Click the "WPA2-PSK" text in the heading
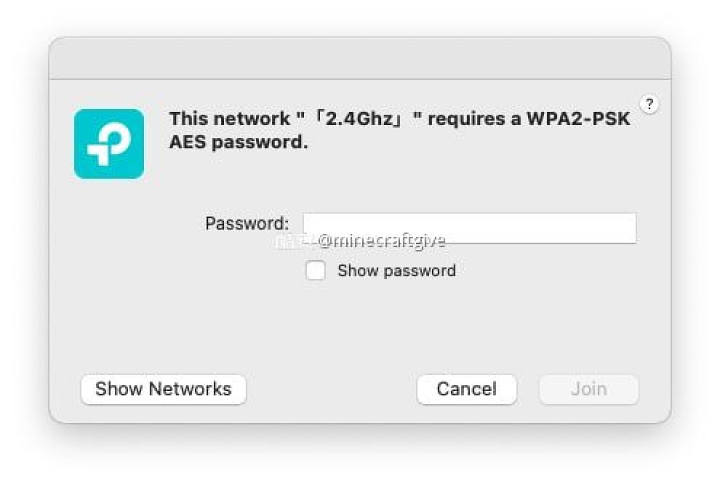This screenshot has width=720, height=484. [x=578, y=119]
